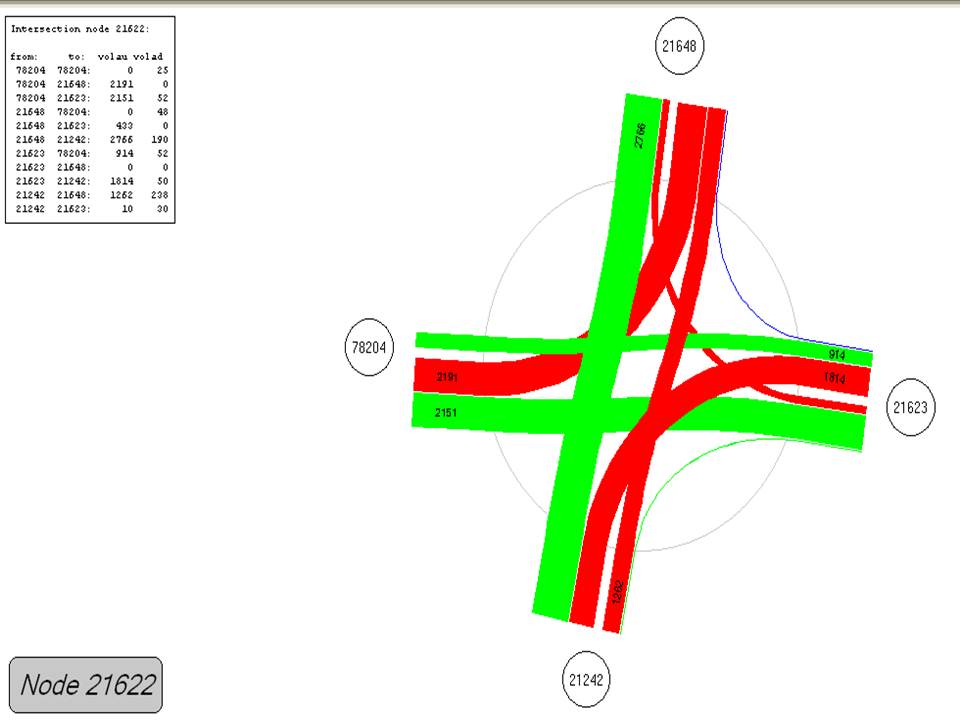Click the 2151 volume label on green band
The image size is (960, 720).
(446, 412)
